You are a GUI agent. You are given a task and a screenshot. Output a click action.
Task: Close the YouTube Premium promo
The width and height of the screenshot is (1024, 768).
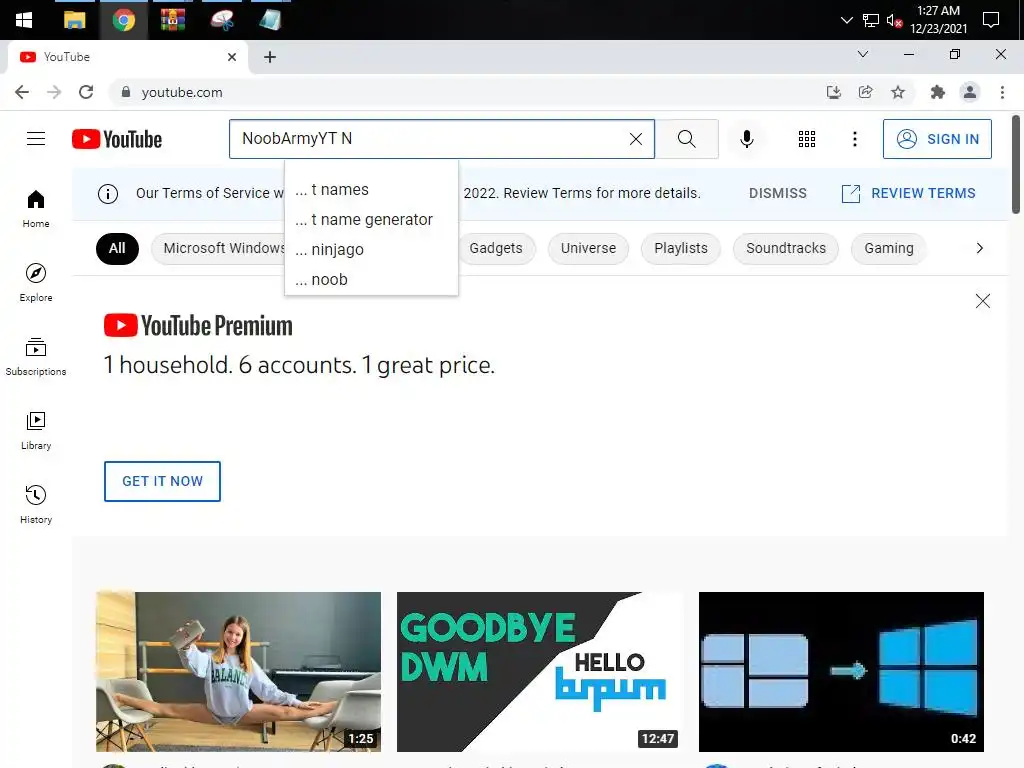[x=982, y=300]
